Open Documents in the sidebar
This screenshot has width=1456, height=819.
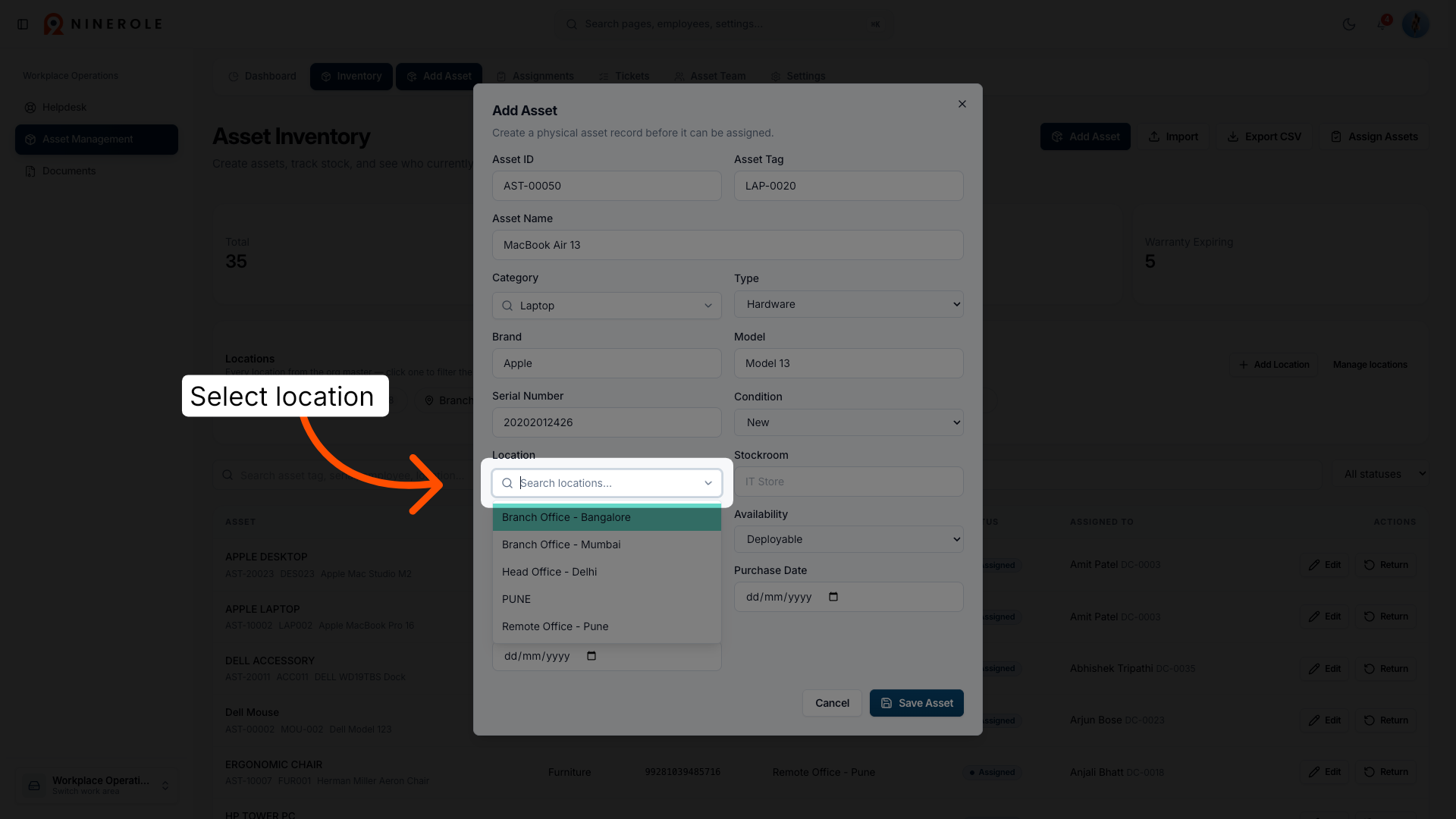click(x=96, y=171)
